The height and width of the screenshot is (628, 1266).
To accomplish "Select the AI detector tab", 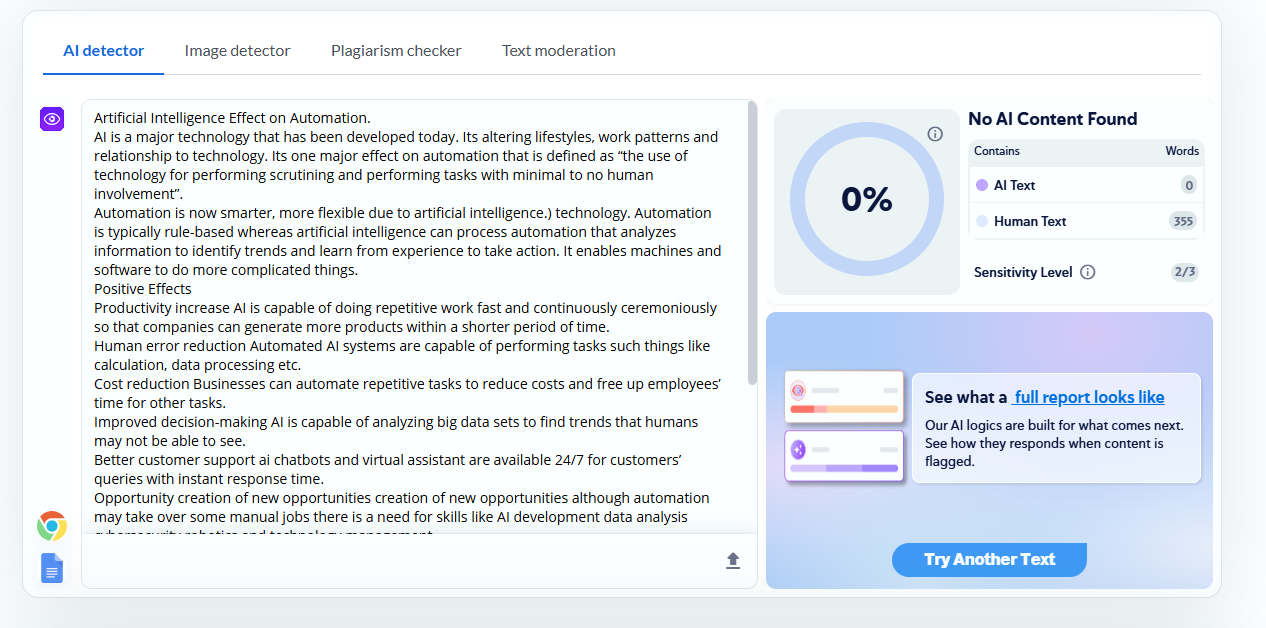I will (104, 51).
